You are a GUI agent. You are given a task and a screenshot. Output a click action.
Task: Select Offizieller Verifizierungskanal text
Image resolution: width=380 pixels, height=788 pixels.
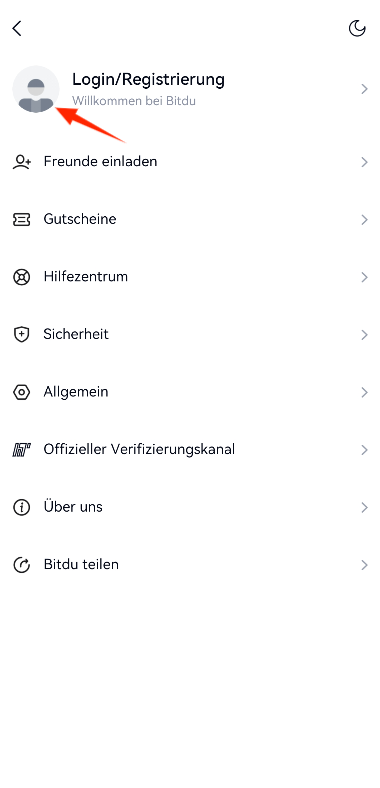pos(139,449)
